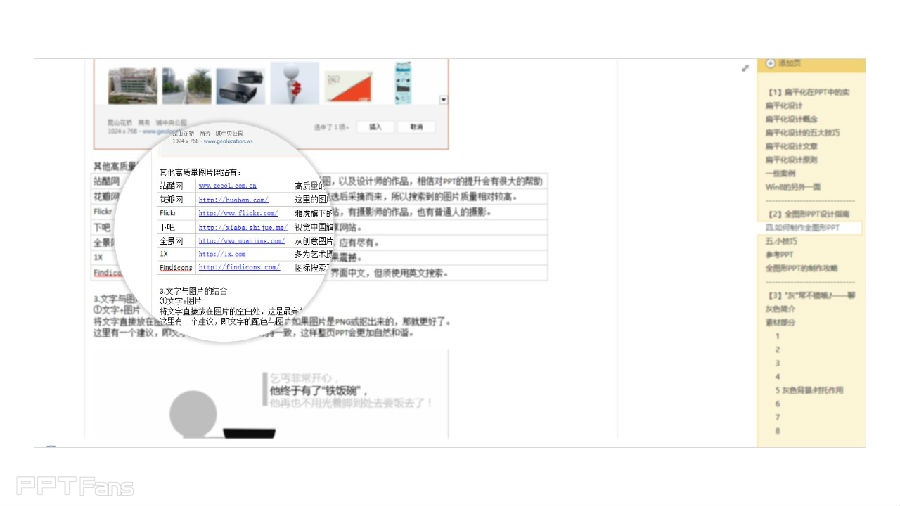Open full page view with expand arrow icon
The image size is (900, 506).
click(x=745, y=68)
